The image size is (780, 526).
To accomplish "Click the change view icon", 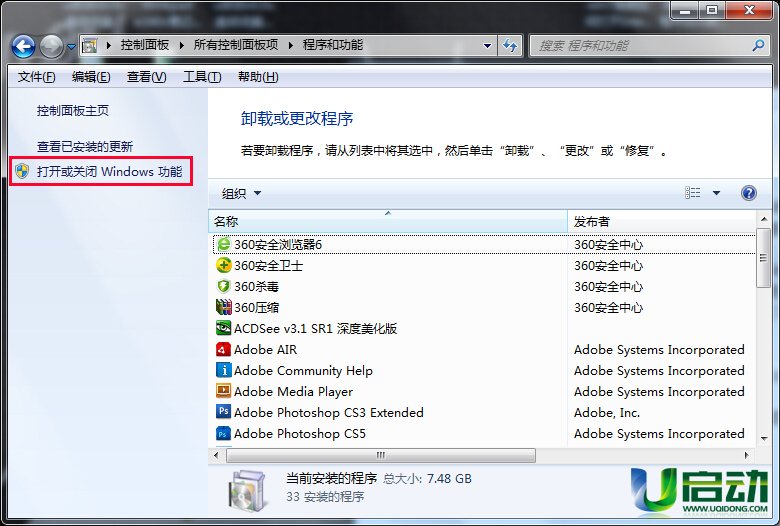I will pos(692,193).
